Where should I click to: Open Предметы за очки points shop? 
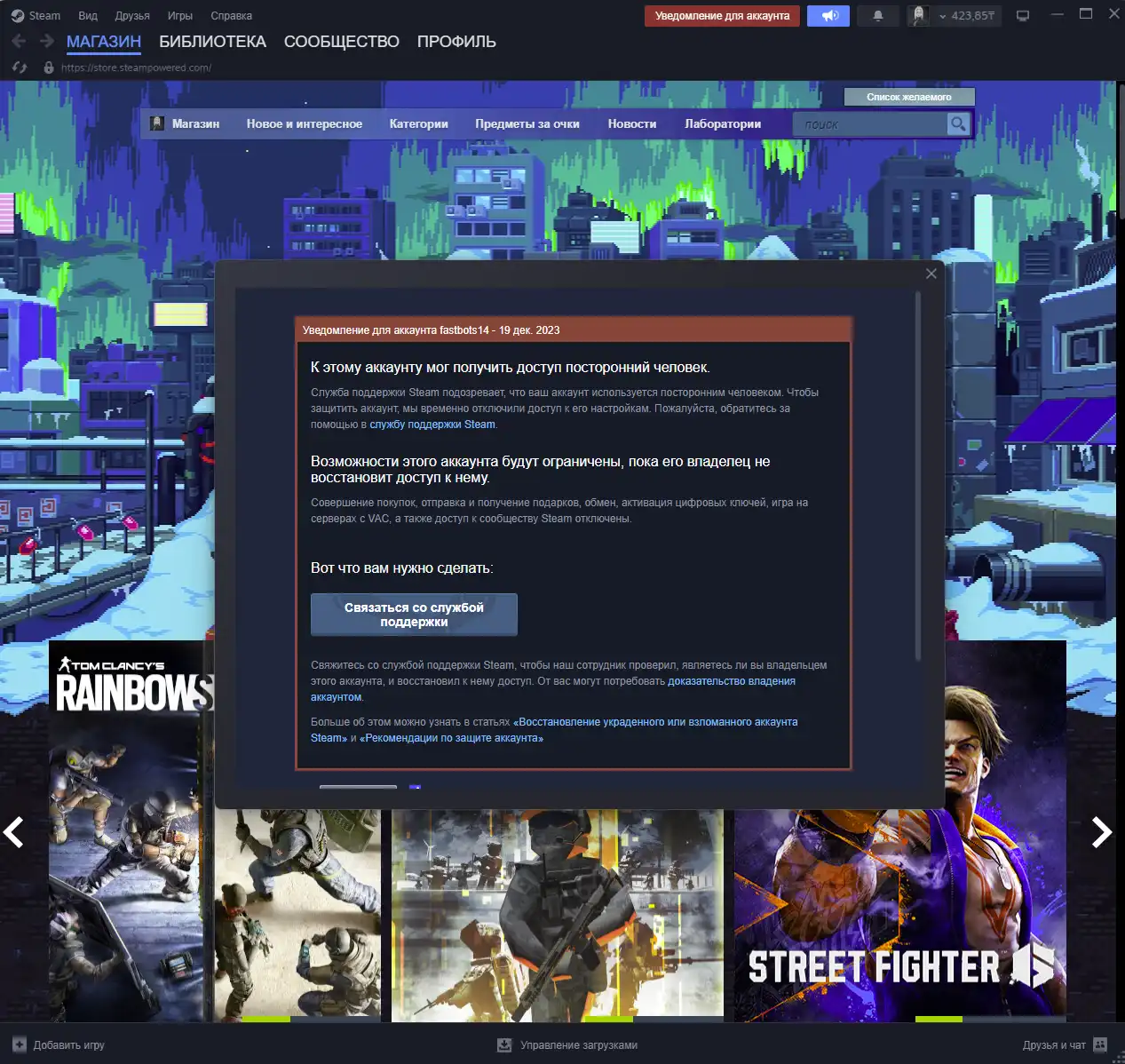click(527, 123)
